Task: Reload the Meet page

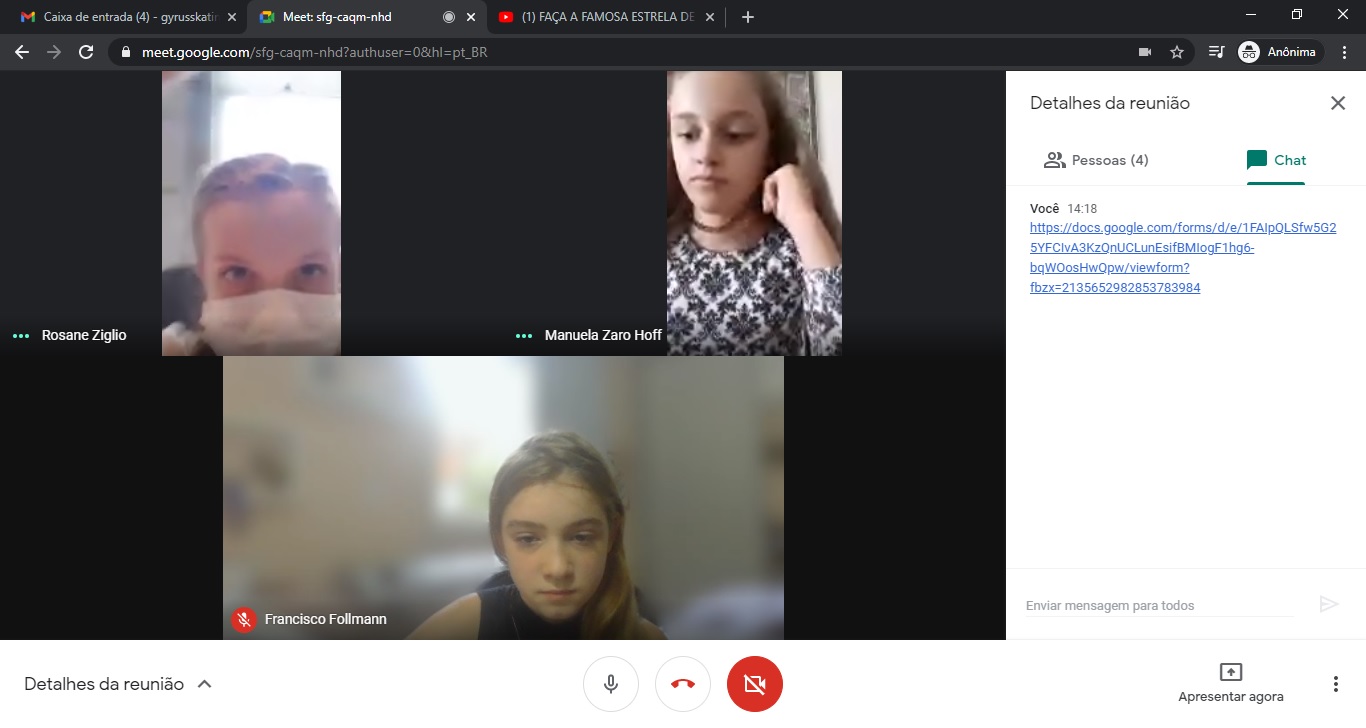Action: point(86,52)
